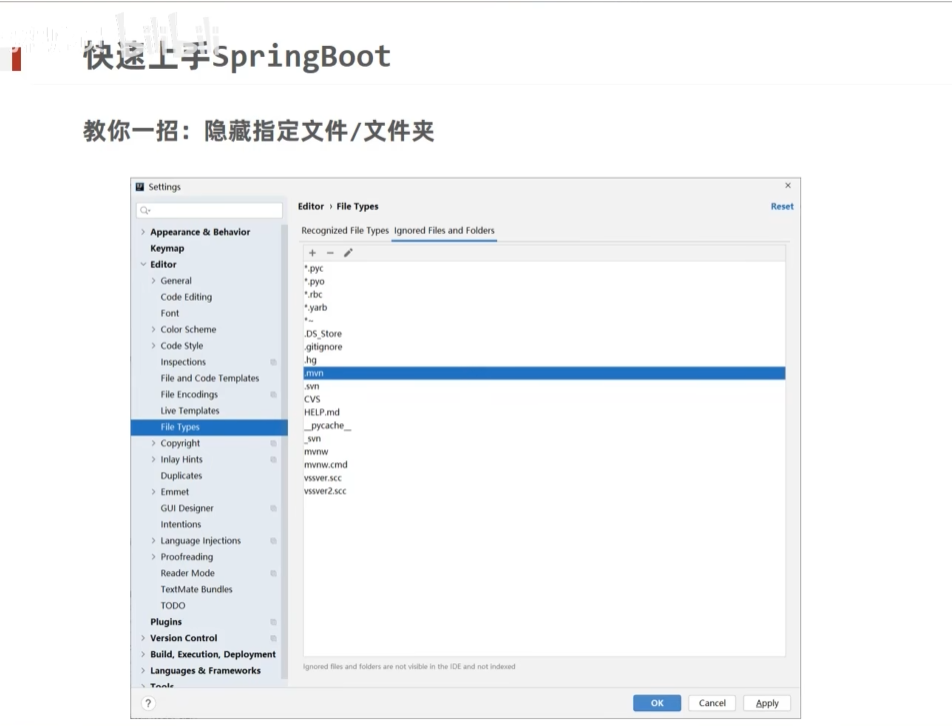This screenshot has height=726, width=952.
Task: Select the vssver2.scc entry
Action: pyautogui.click(x=544, y=491)
